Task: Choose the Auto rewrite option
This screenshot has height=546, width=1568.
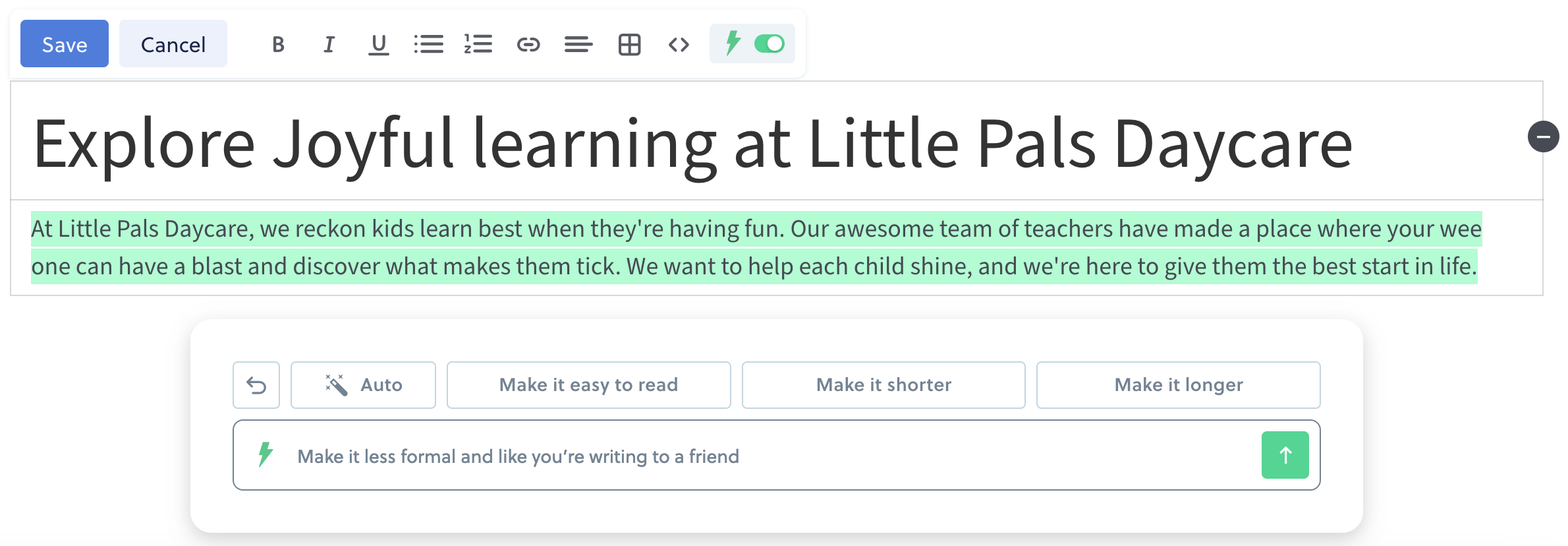Action: [363, 385]
